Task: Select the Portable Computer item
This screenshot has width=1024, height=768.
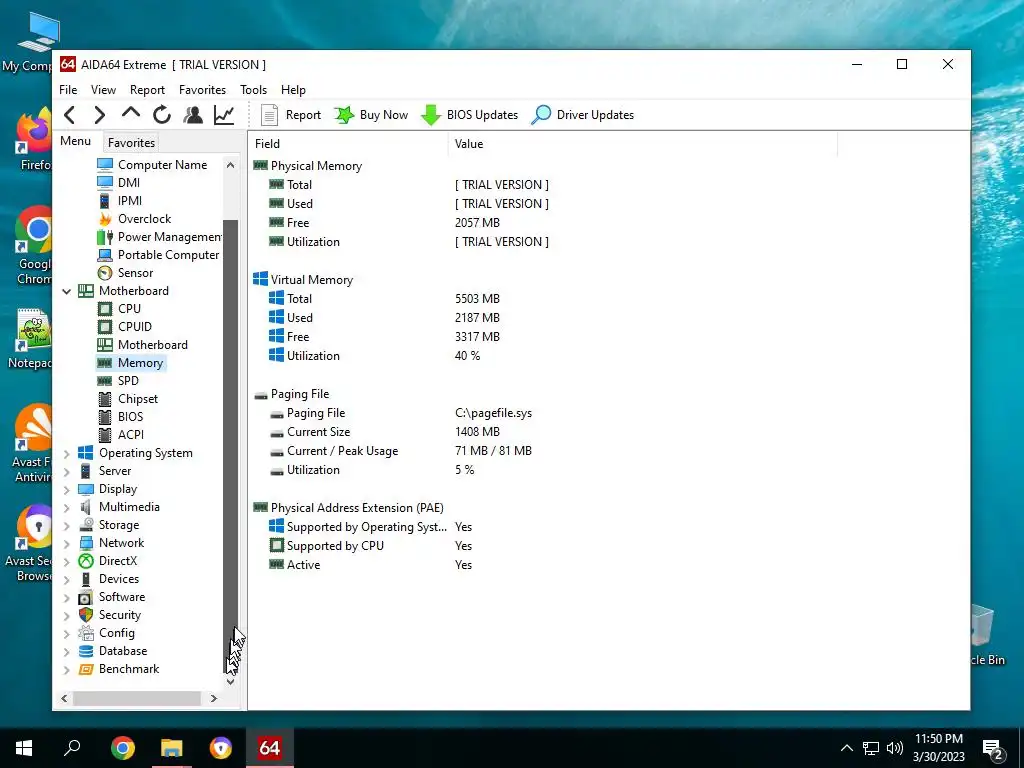Action: click(158, 255)
